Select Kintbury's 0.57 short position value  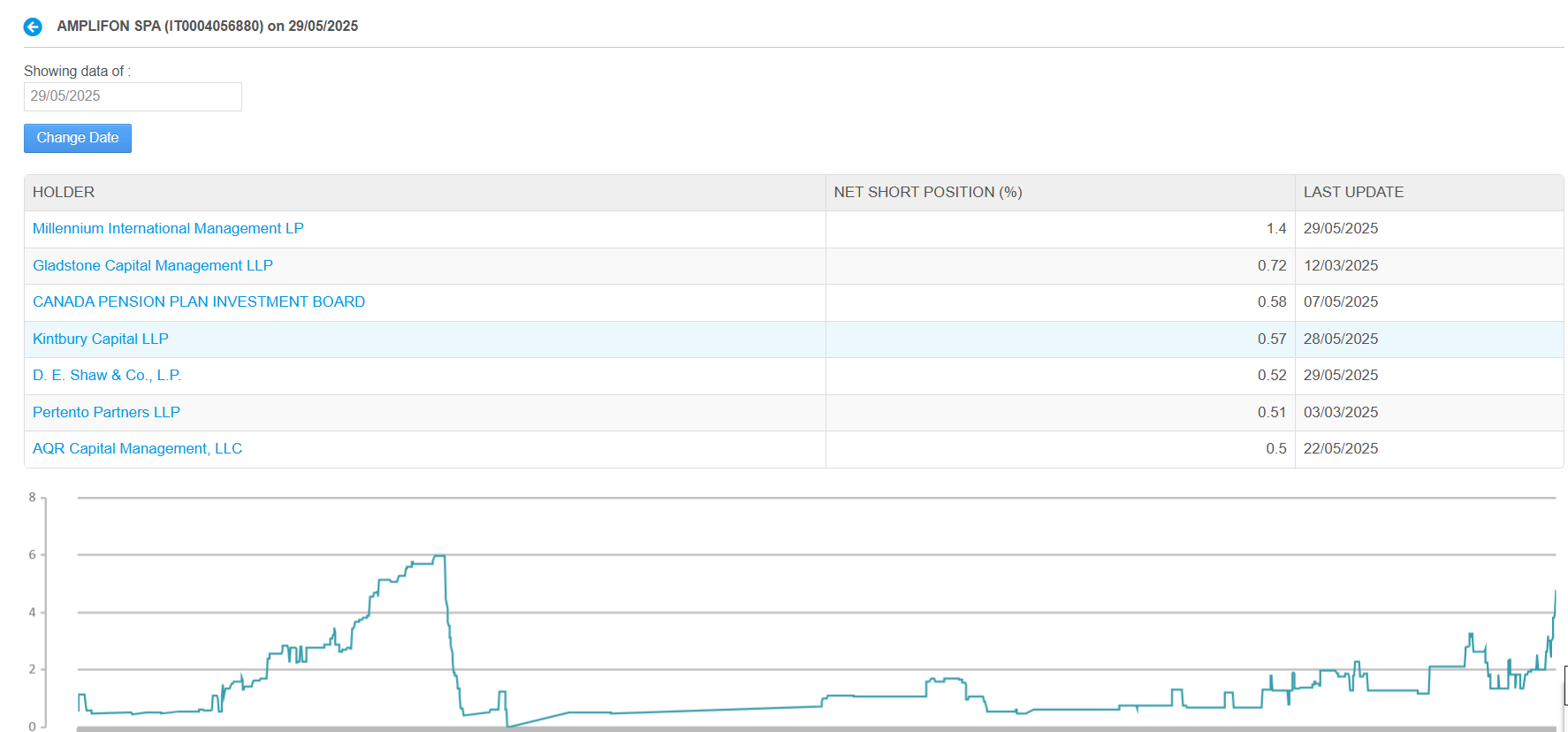coord(1272,339)
